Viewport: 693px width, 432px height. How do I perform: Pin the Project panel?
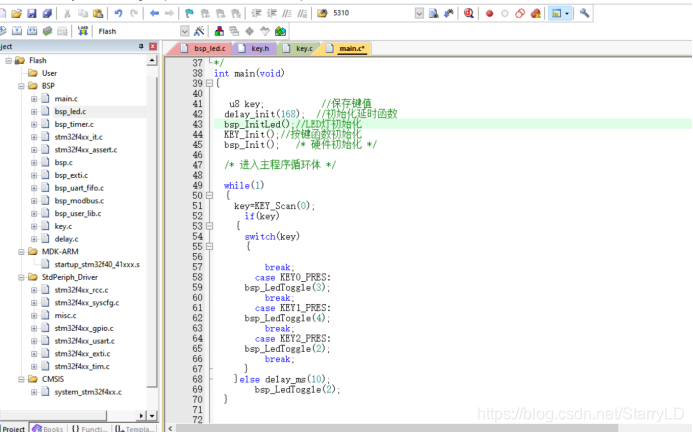141,46
